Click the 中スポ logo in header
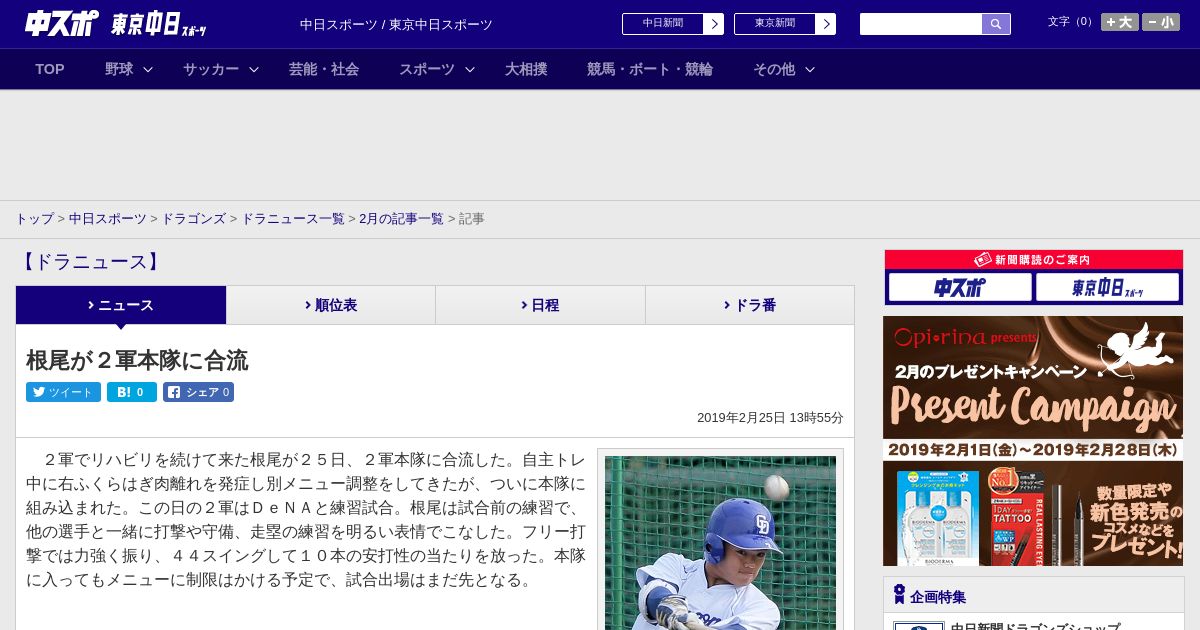The height and width of the screenshot is (630, 1200). click(x=62, y=23)
